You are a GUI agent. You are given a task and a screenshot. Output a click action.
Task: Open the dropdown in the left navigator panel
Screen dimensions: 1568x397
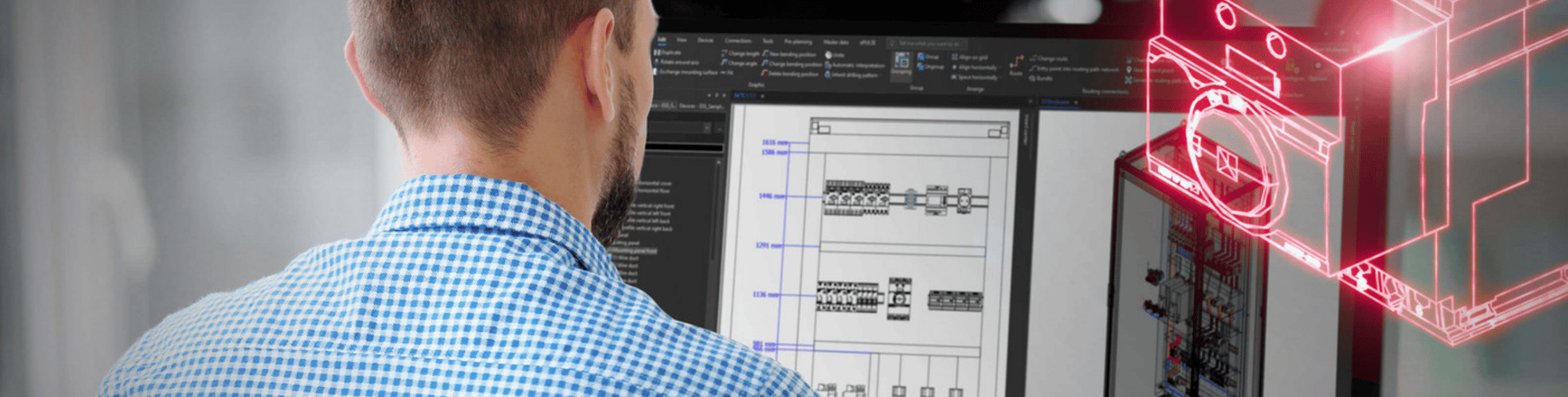706,127
